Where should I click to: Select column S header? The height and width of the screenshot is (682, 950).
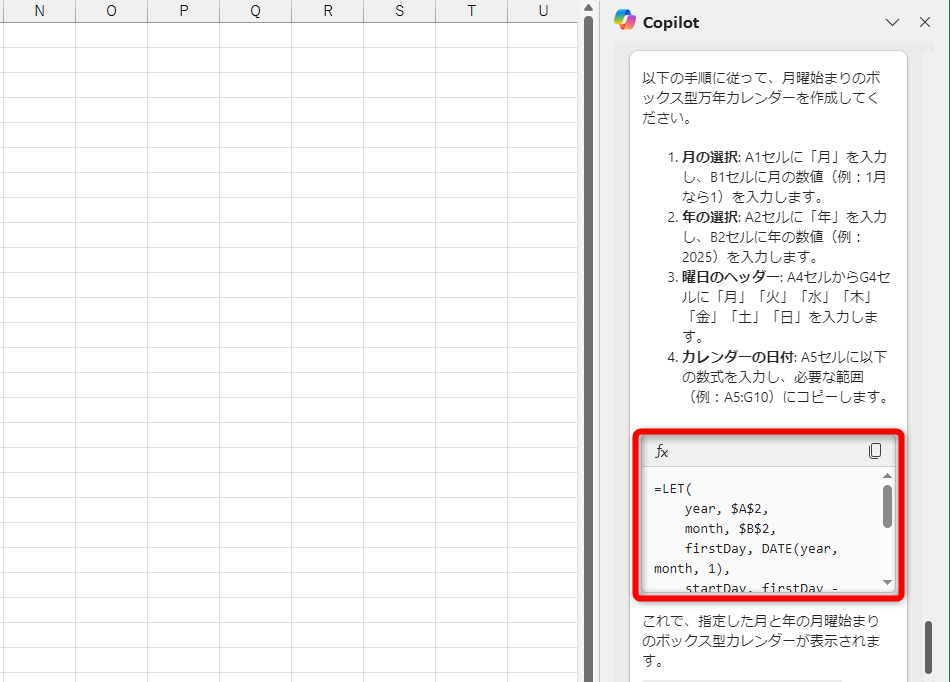click(x=399, y=10)
